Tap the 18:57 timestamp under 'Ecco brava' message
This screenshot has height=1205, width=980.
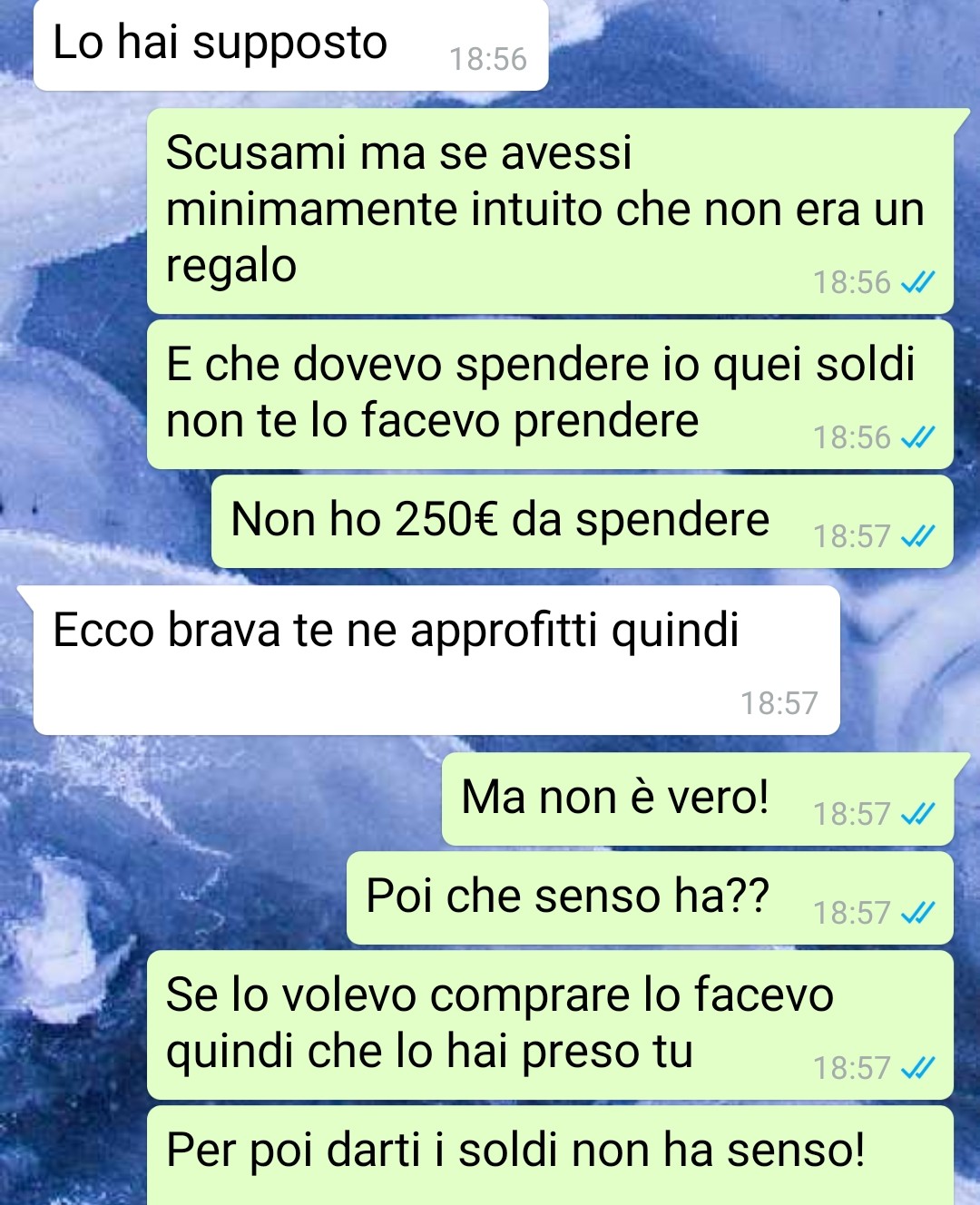pos(779,703)
